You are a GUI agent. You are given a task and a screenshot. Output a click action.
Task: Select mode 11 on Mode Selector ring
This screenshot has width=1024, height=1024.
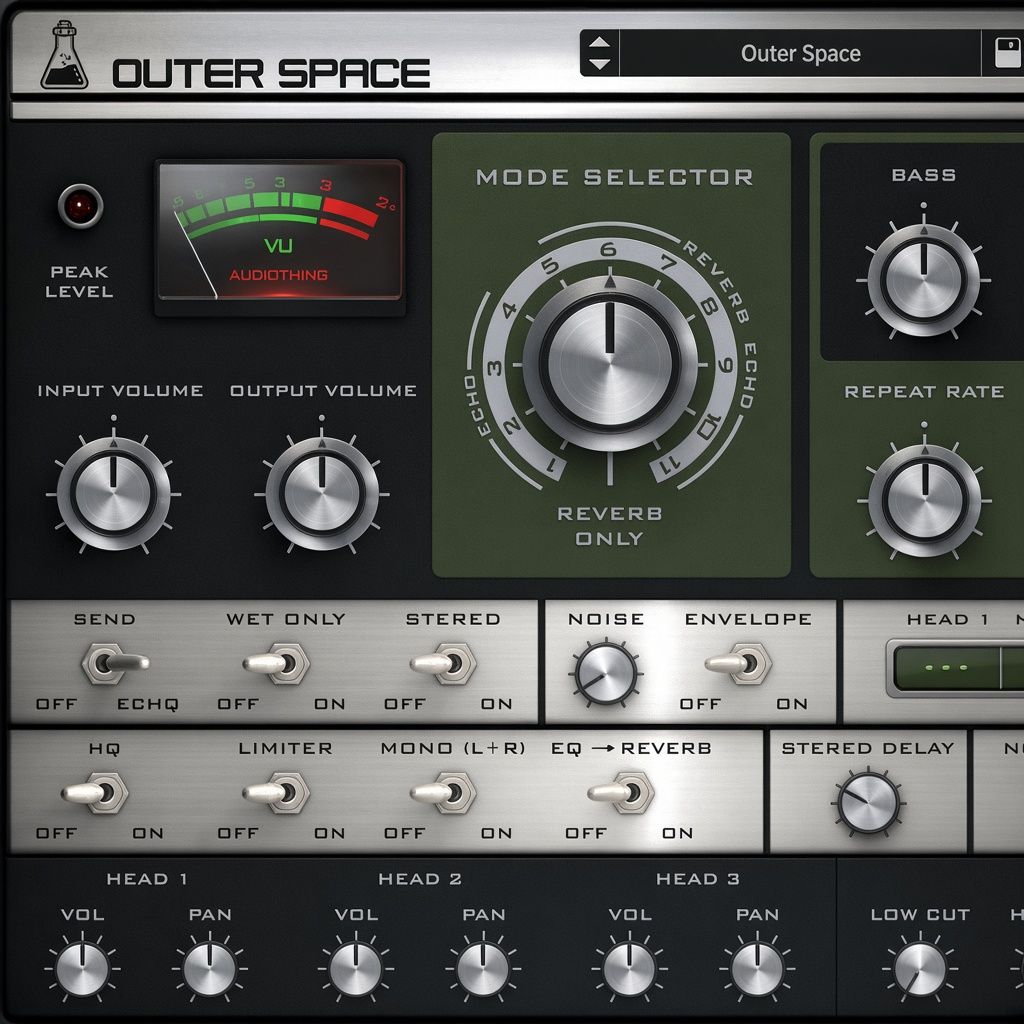[x=669, y=464]
